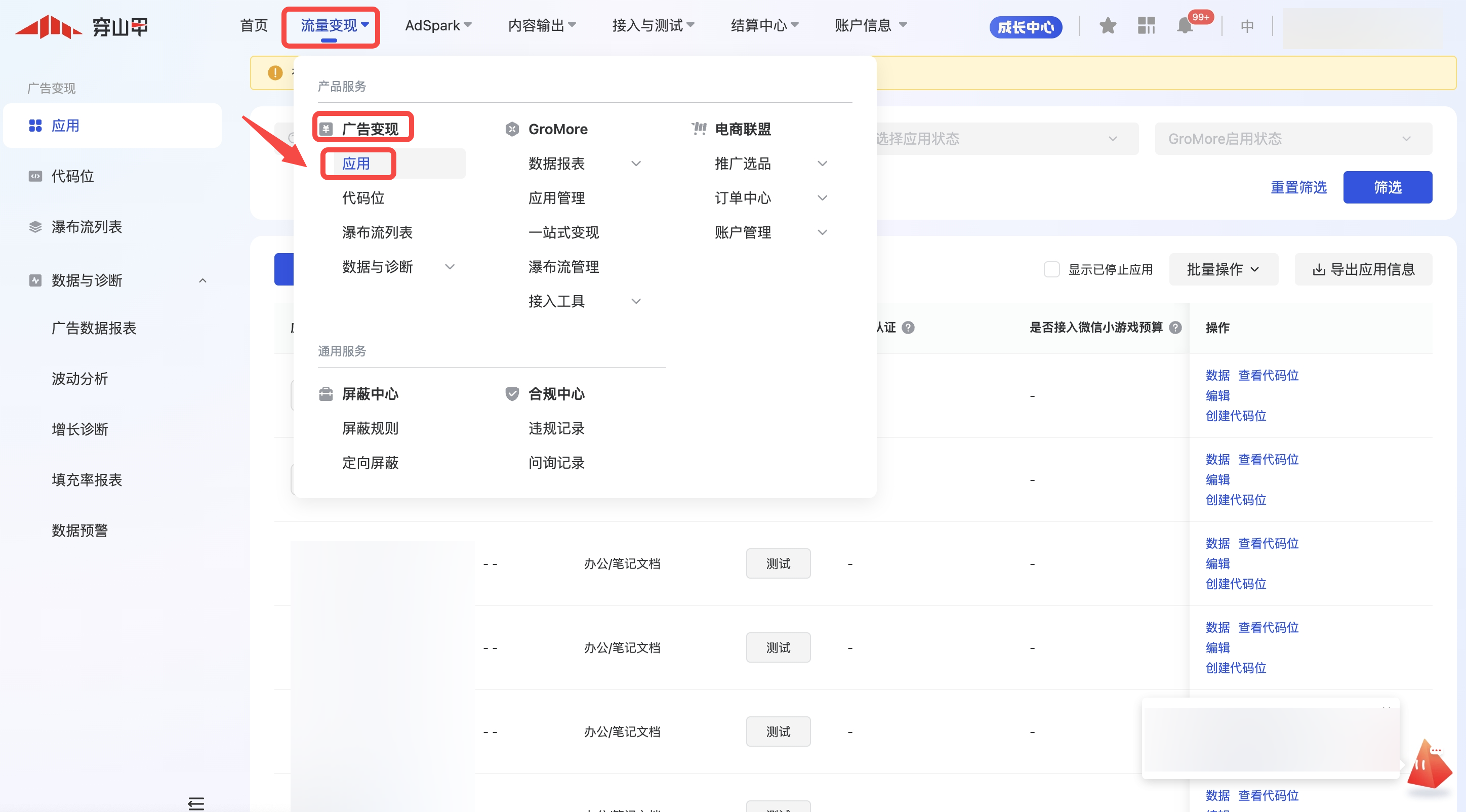The image size is (1466, 812).
Task: Click the collapse sidebar icon at bottom
Action: pyautogui.click(x=196, y=803)
